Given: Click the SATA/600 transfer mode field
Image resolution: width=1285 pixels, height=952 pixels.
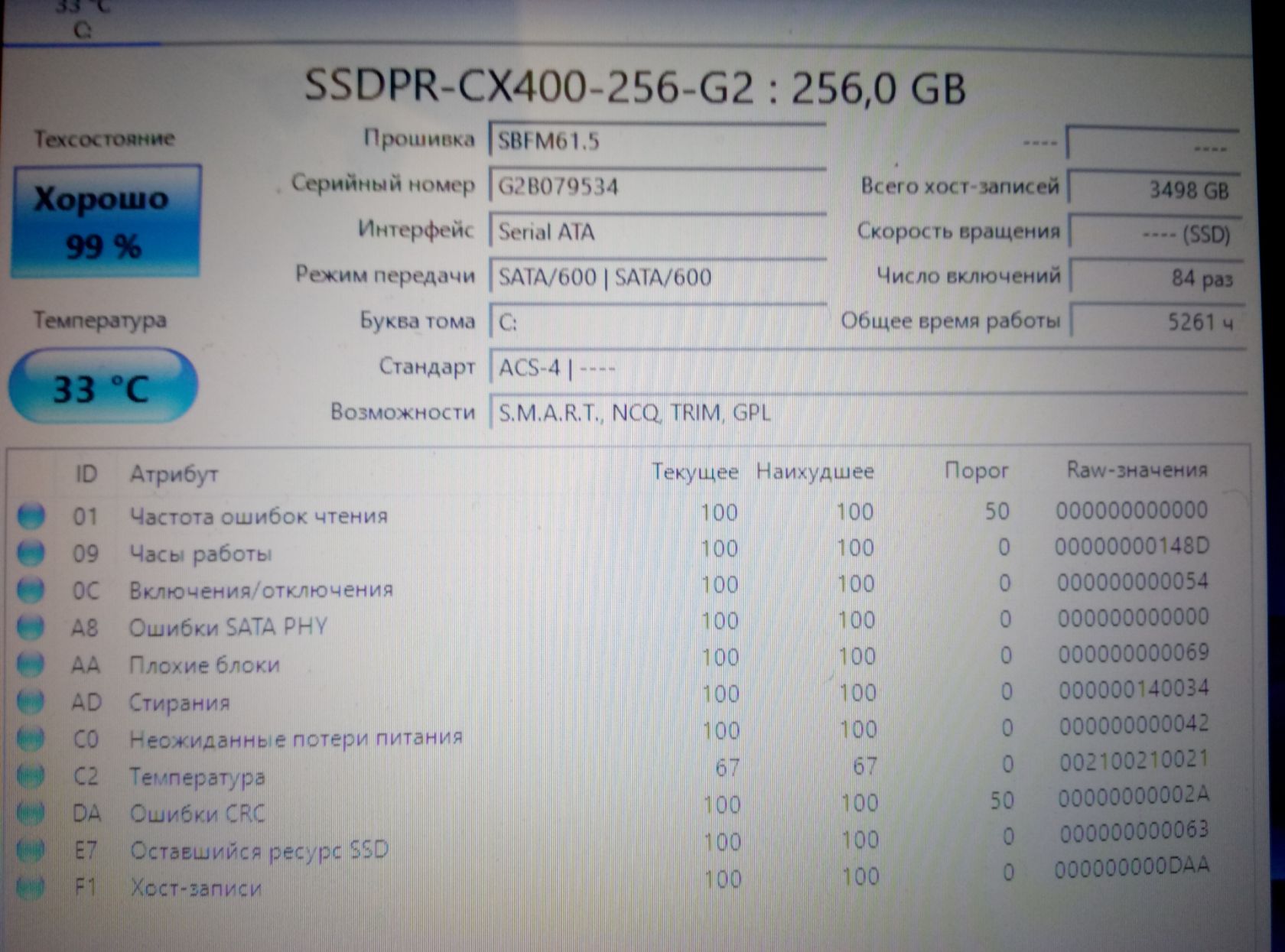Looking at the screenshot, I should 657,276.
